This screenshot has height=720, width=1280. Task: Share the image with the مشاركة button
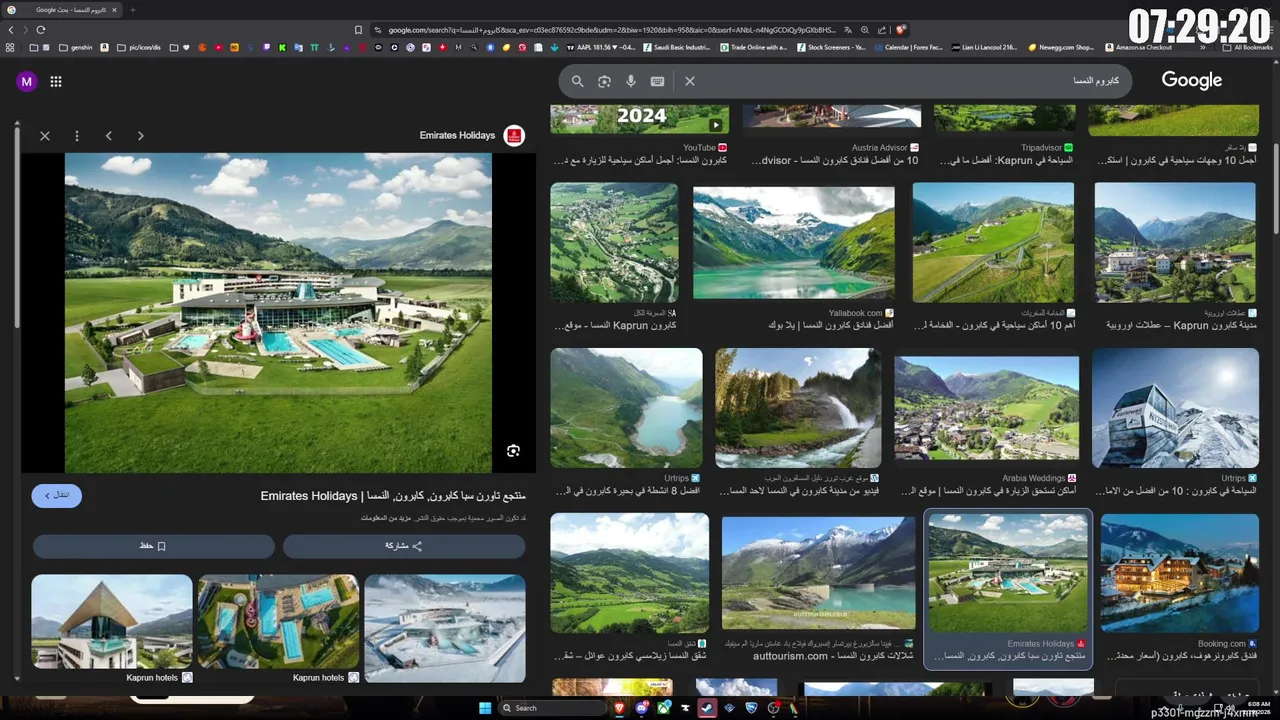[x=404, y=546]
